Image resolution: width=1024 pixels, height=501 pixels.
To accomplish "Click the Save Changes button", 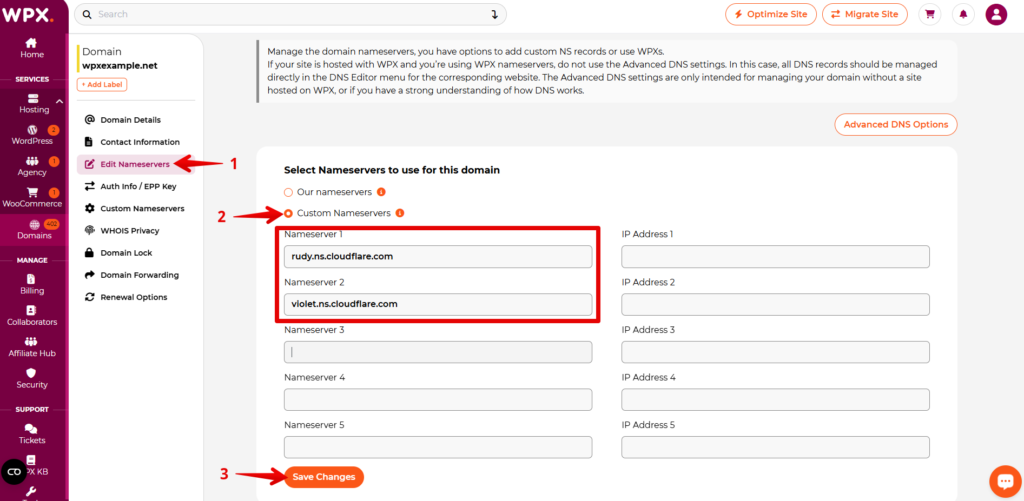I will coord(324,477).
